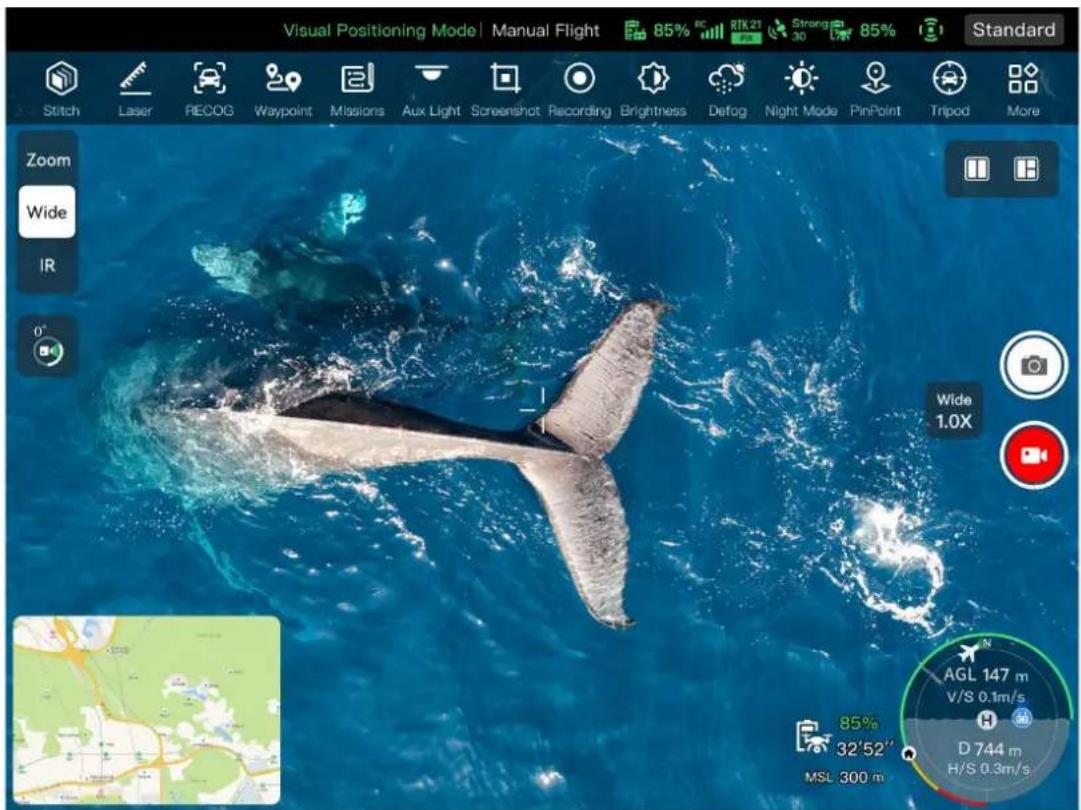Click the AGL 147 m readout
Screen dimensions: 1081x810
(x=985, y=675)
